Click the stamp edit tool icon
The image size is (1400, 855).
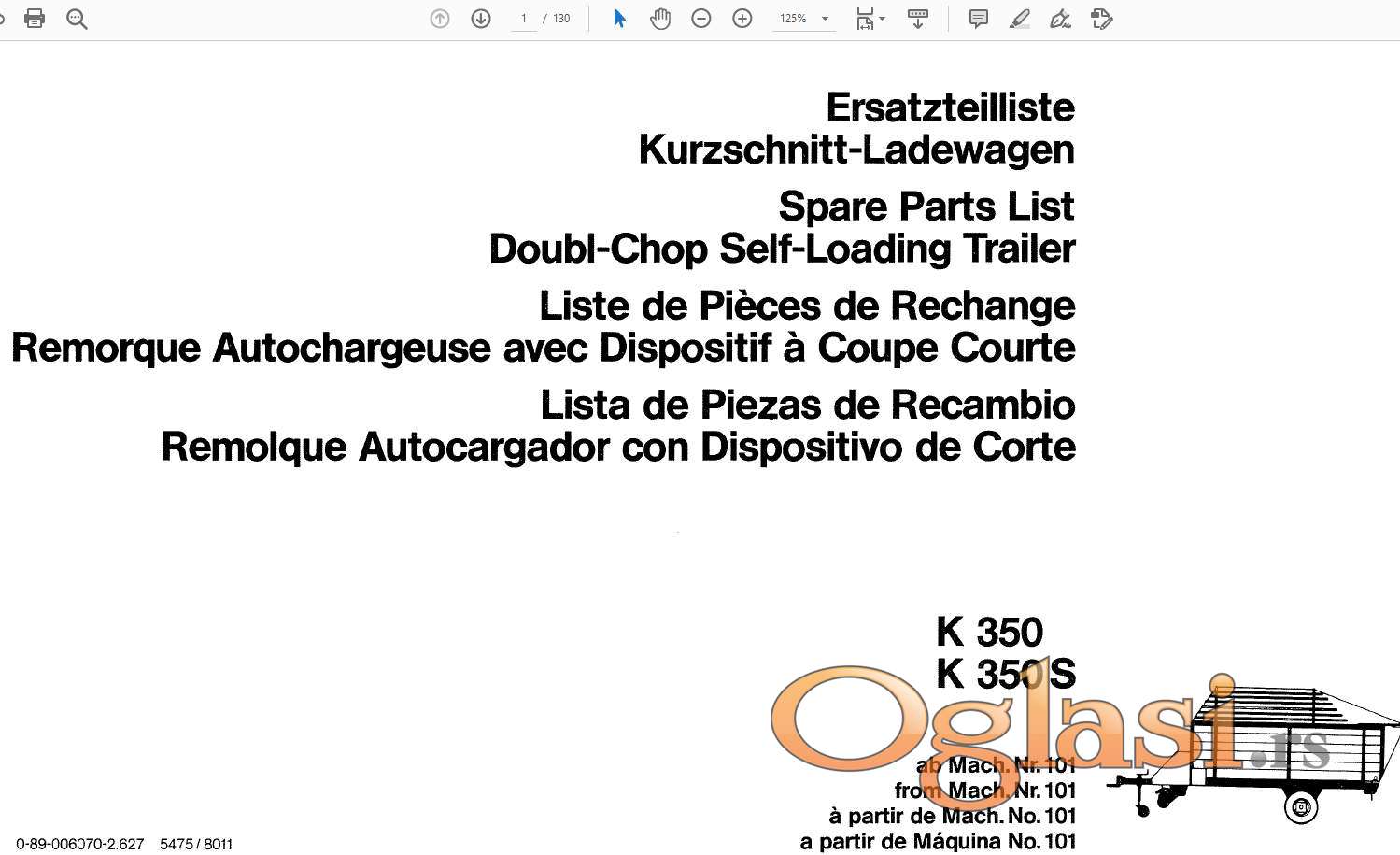click(x=1102, y=19)
